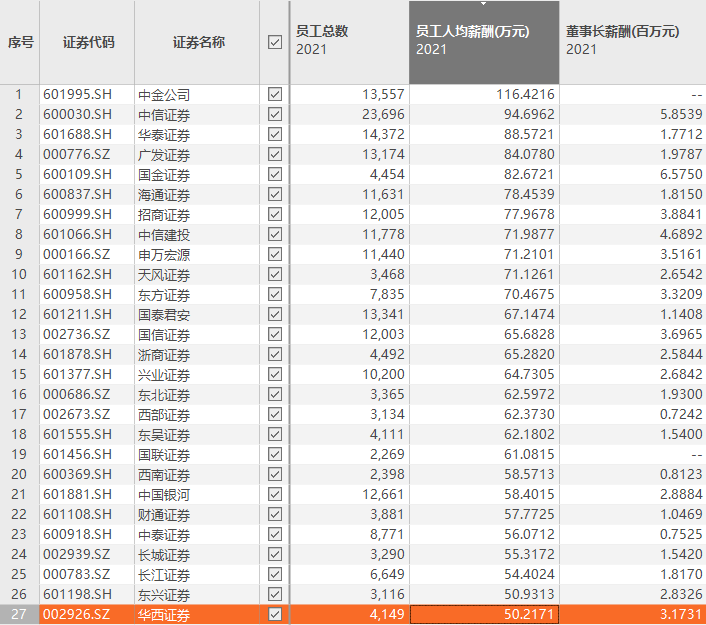Uncheck the checkbox for 华西证券 row
The height and width of the screenshot is (625, 706).
pos(275,614)
